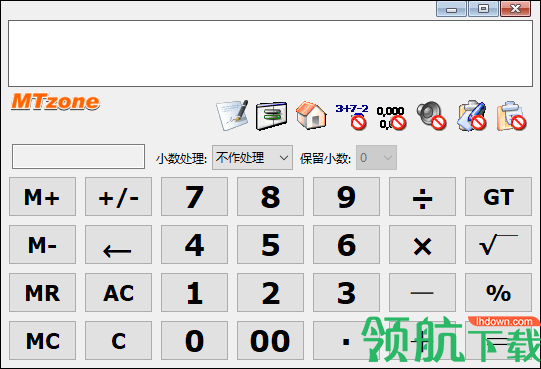Click the GT grand total button
Image resolution: width=541 pixels, height=369 pixels.
point(498,197)
